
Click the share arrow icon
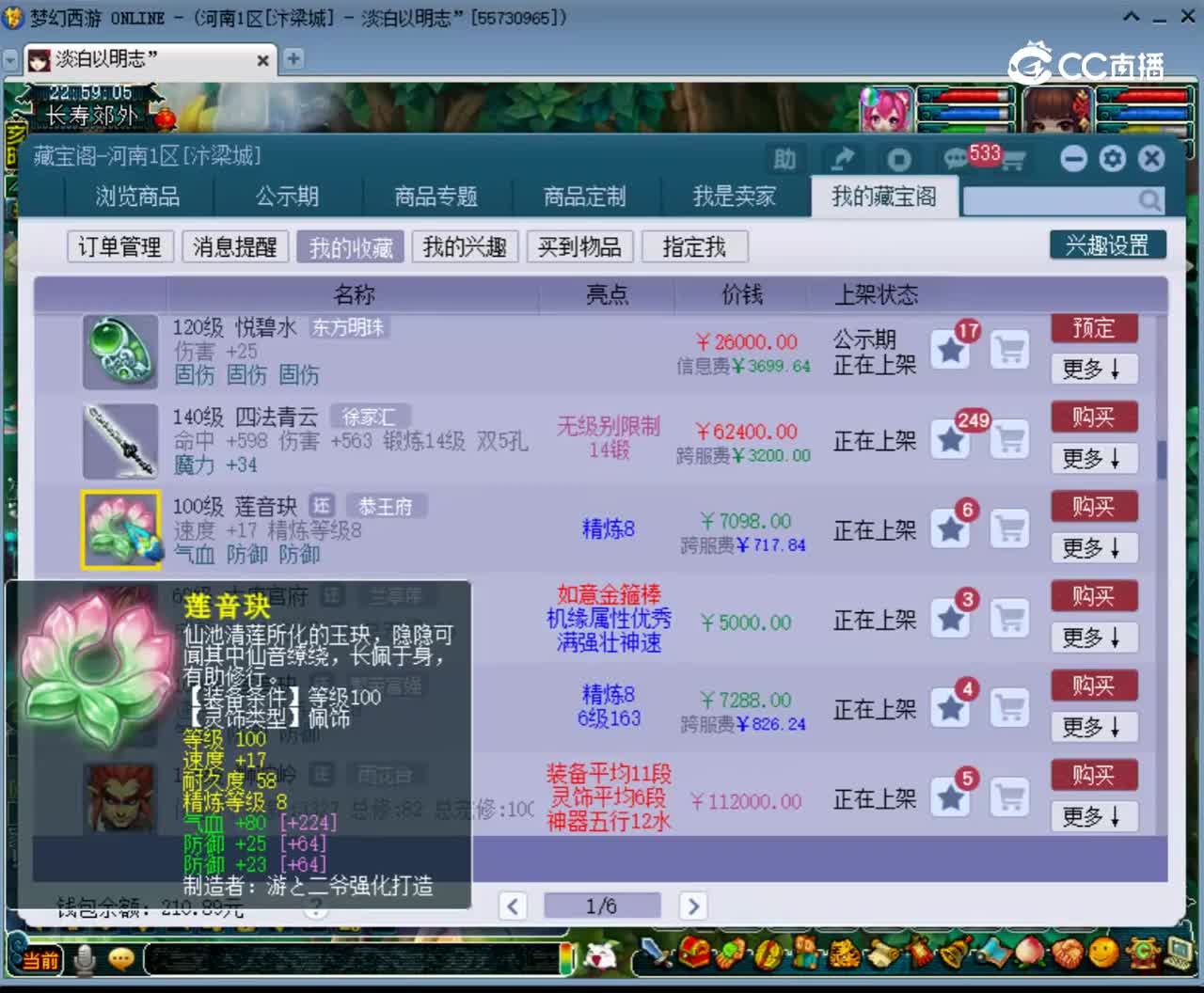(843, 159)
